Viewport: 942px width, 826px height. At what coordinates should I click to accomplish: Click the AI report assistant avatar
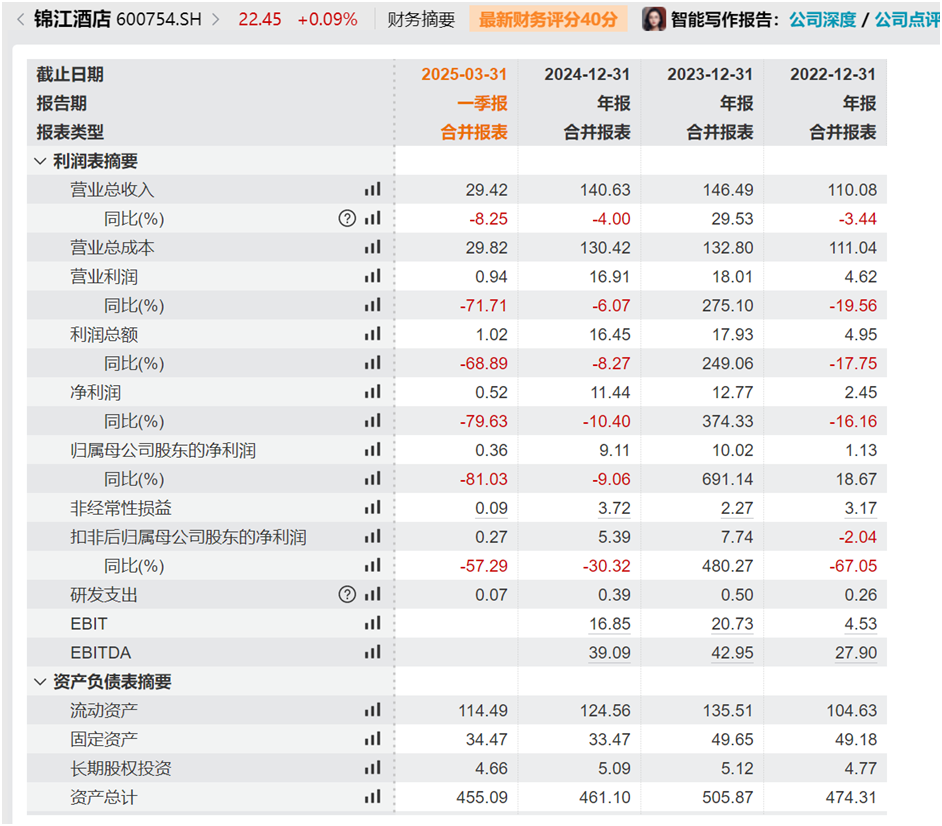click(654, 19)
